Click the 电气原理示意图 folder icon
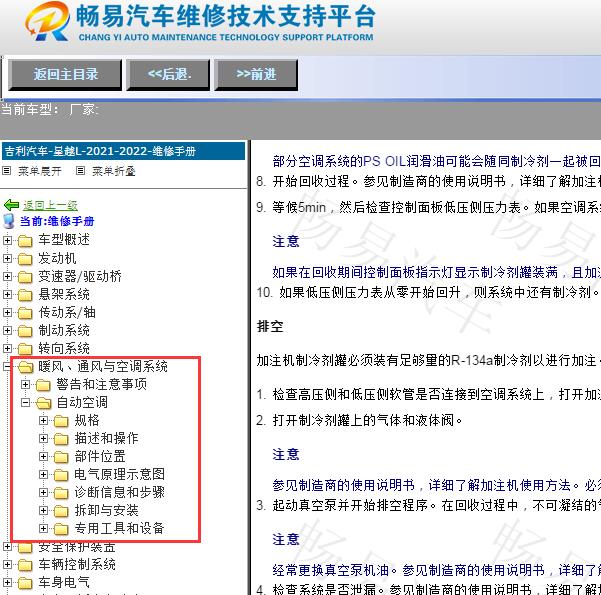601x595 pixels. (x=61, y=475)
